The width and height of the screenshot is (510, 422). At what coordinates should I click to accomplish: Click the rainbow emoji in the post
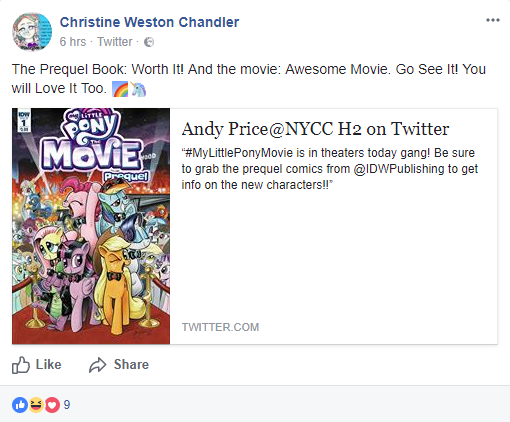tap(120, 89)
